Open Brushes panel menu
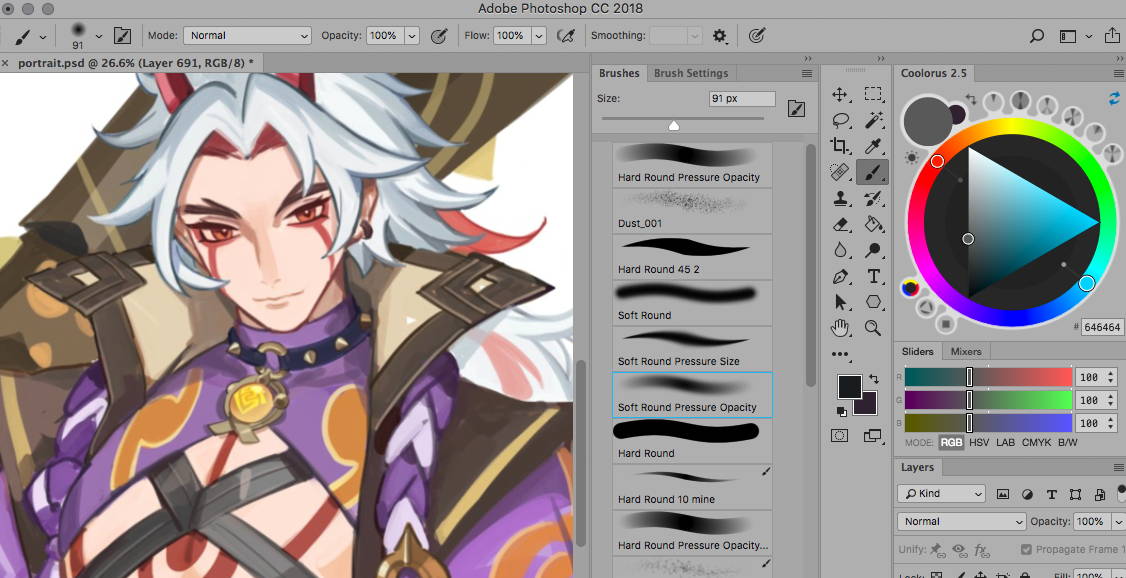The image size is (1126, 578). pyautogui.click(x=806, y=73)
